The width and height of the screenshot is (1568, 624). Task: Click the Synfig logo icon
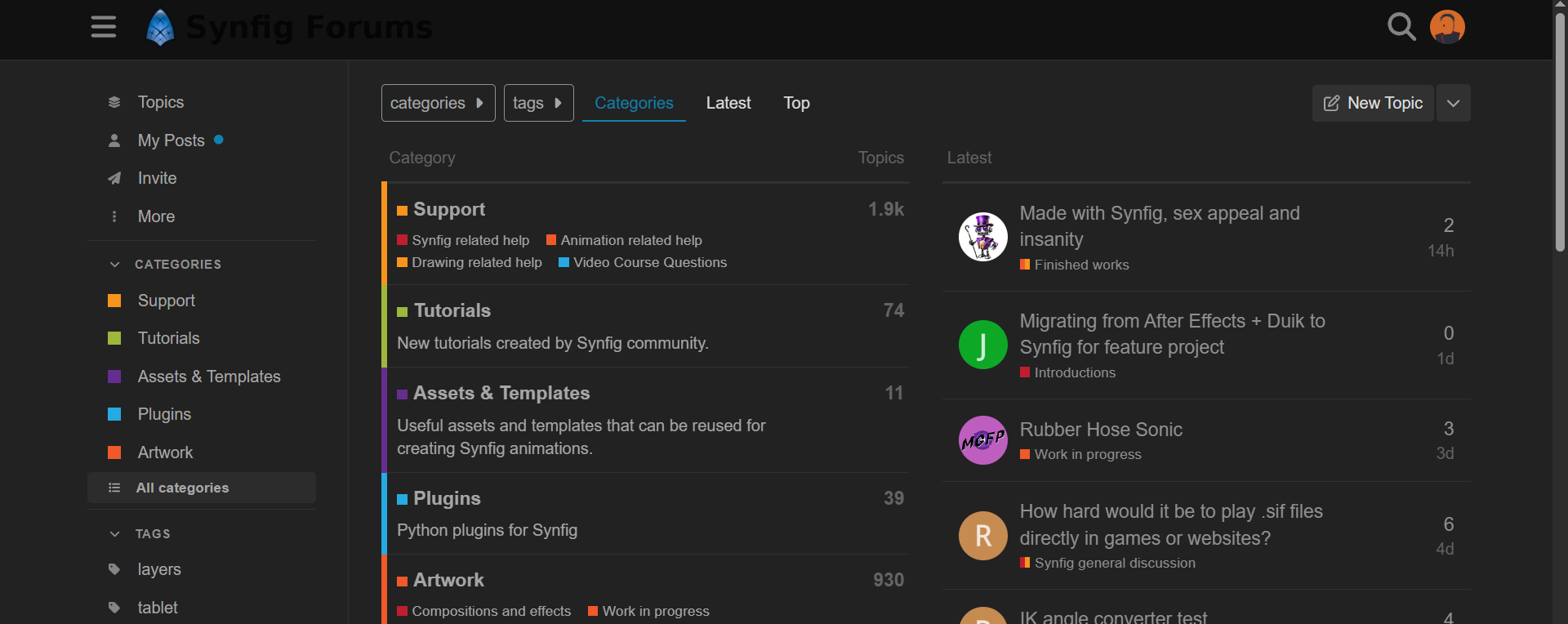(x=160, y=28)
